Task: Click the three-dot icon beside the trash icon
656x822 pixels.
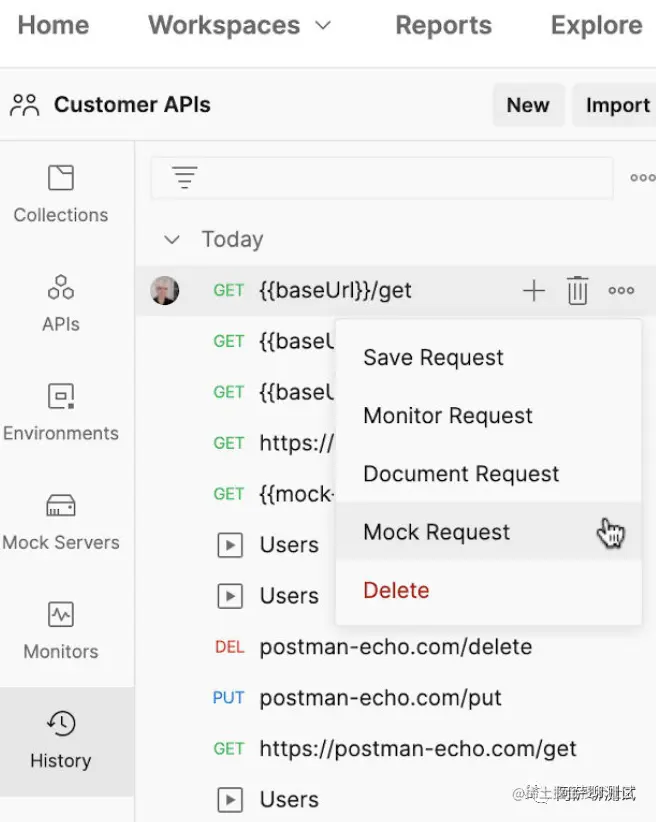Action: (621, 290)
